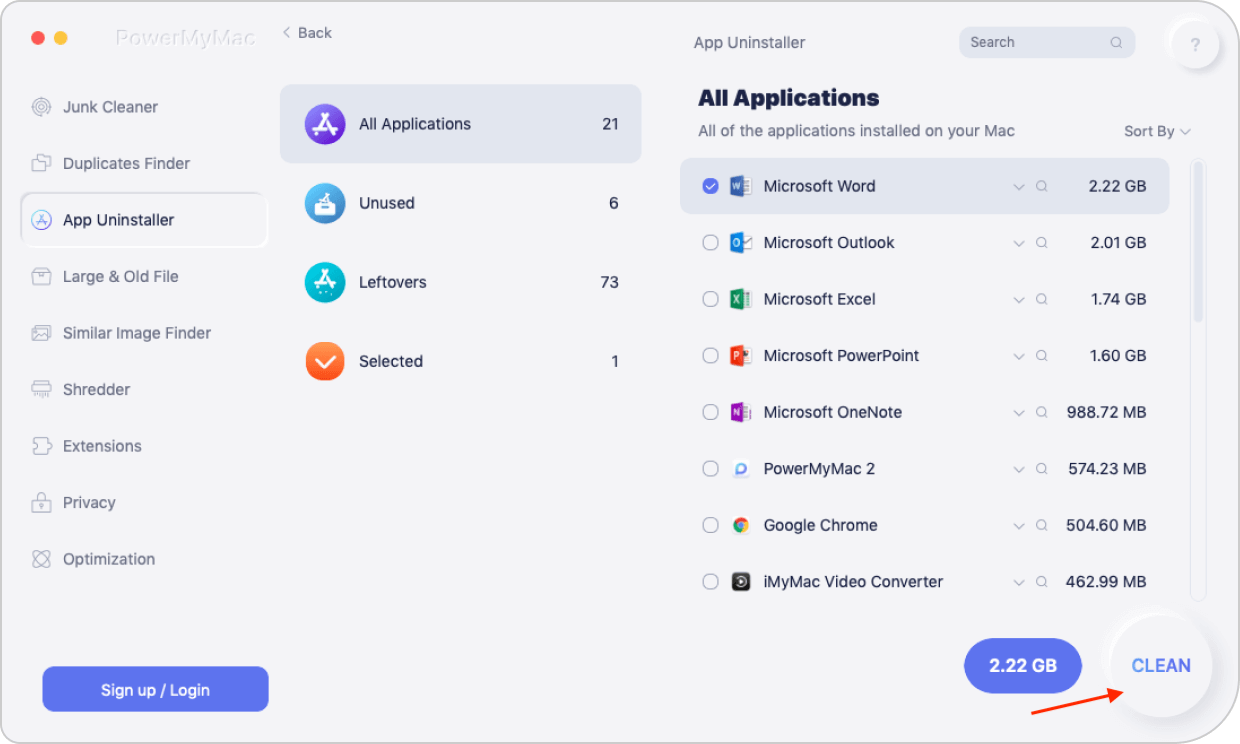Open the Optimization module

click(x=144, y=559)
